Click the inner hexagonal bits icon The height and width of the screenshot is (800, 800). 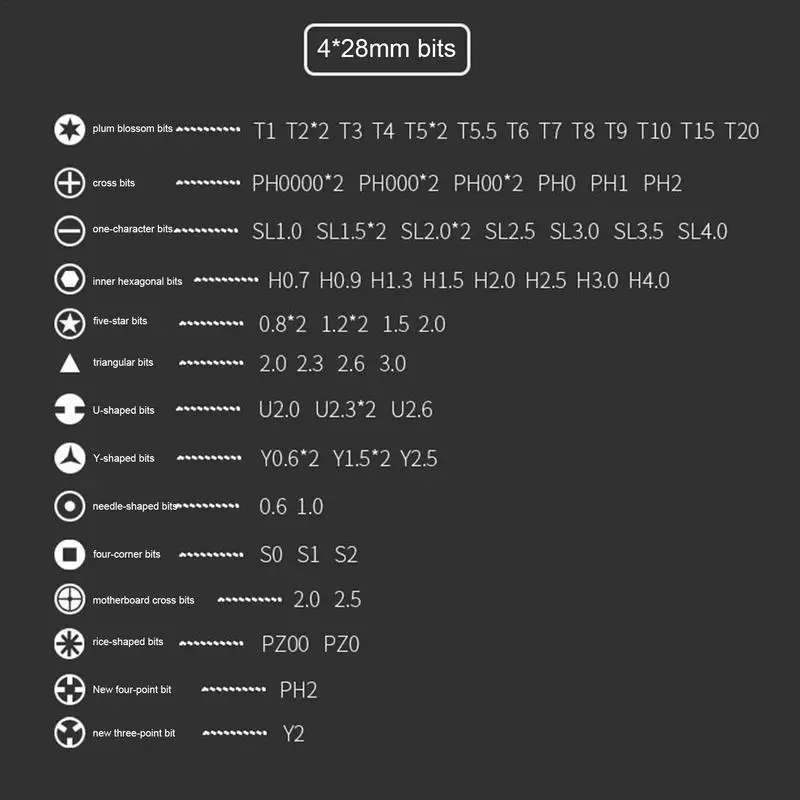pyautogui.click(x=69, y=279)
